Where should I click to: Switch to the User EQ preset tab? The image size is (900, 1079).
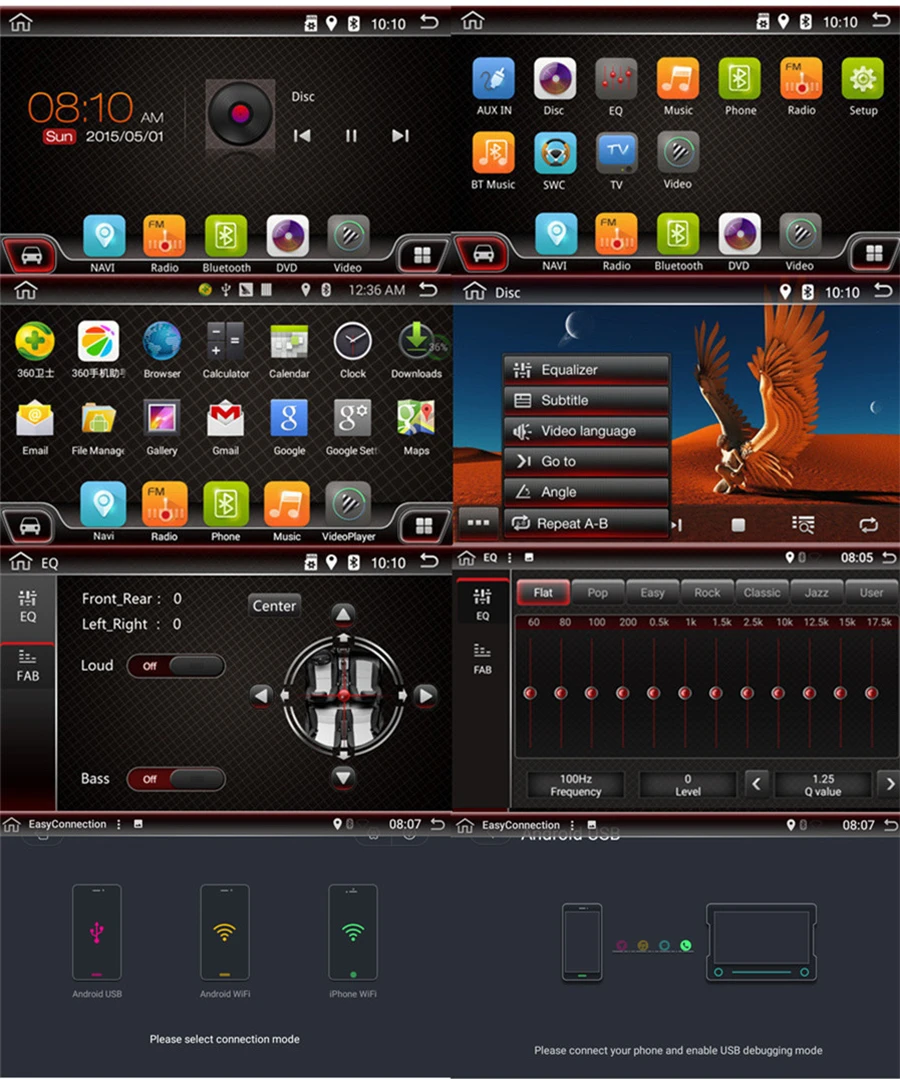click(871, 592)
